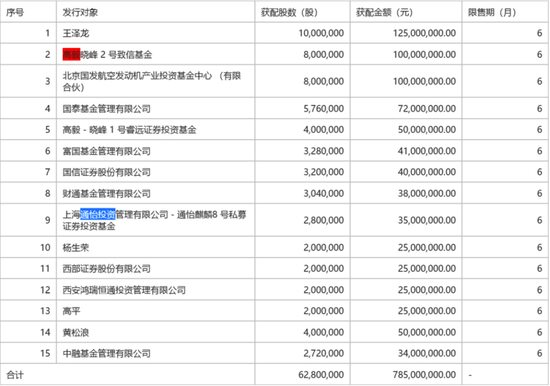This screenshot has height=386, width=550.
Task: Click 西安鸿瑞恒通投资管理有限公司
Action: (124, 290)
